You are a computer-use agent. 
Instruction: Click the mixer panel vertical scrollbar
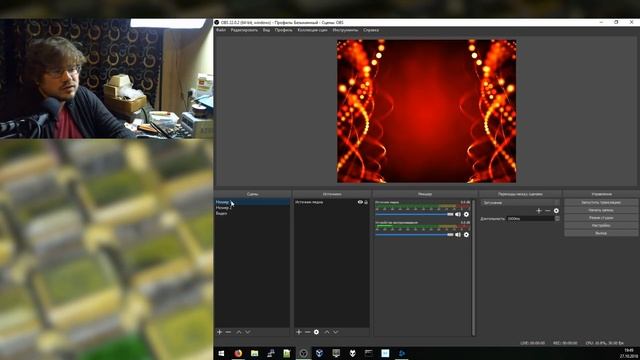[473, 268]
